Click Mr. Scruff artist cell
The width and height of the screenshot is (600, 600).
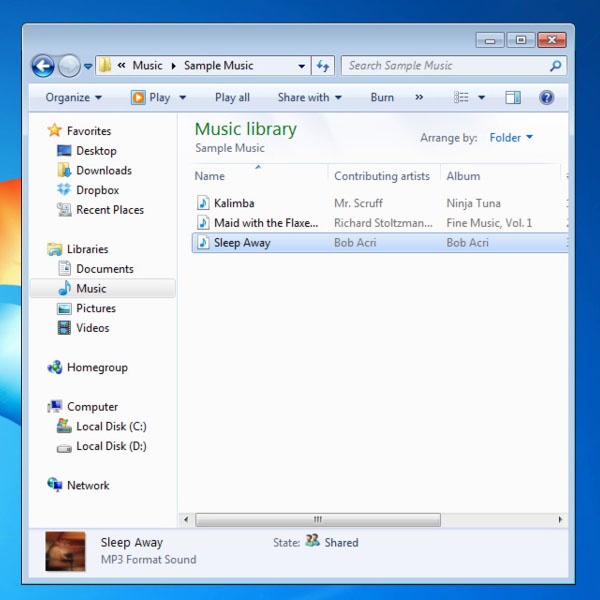(x=358, y=203)
